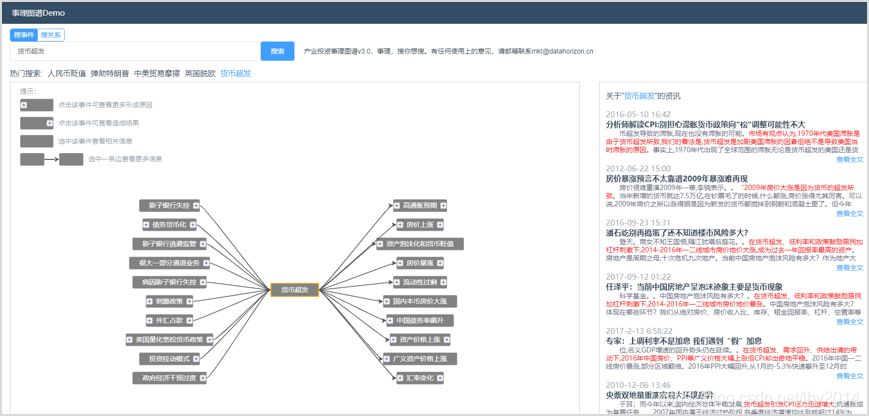Expand results of 高通胀预期 via right plus

tap(442, 206)
